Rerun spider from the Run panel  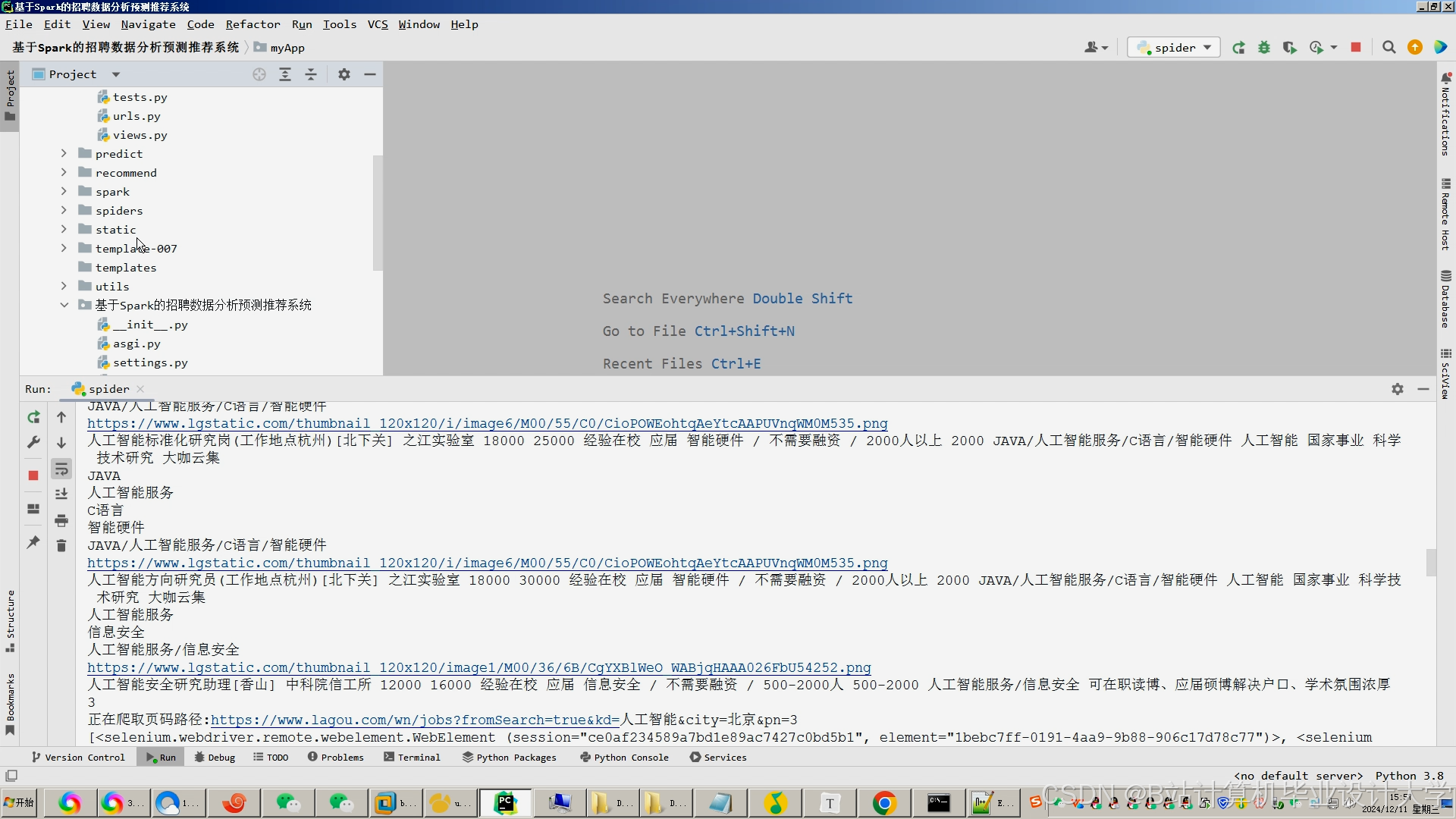(33, 417)
